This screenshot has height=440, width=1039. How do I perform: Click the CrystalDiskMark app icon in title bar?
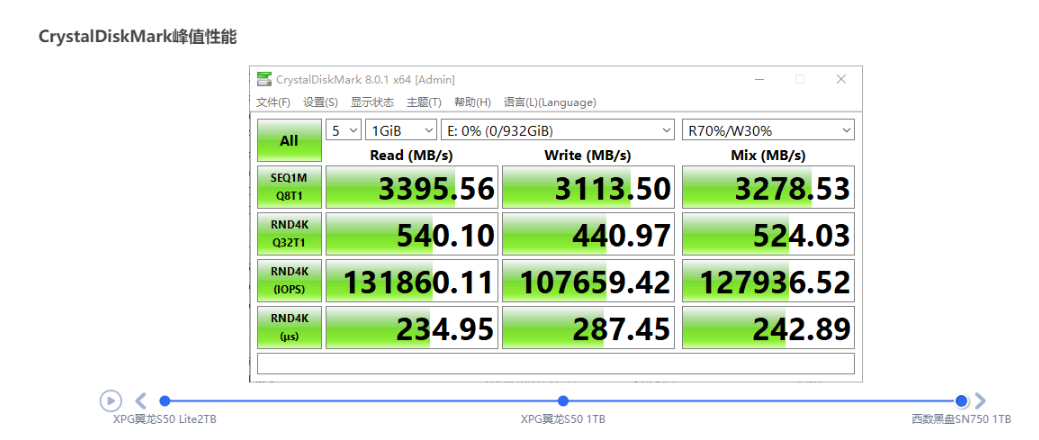coord(264,80)
